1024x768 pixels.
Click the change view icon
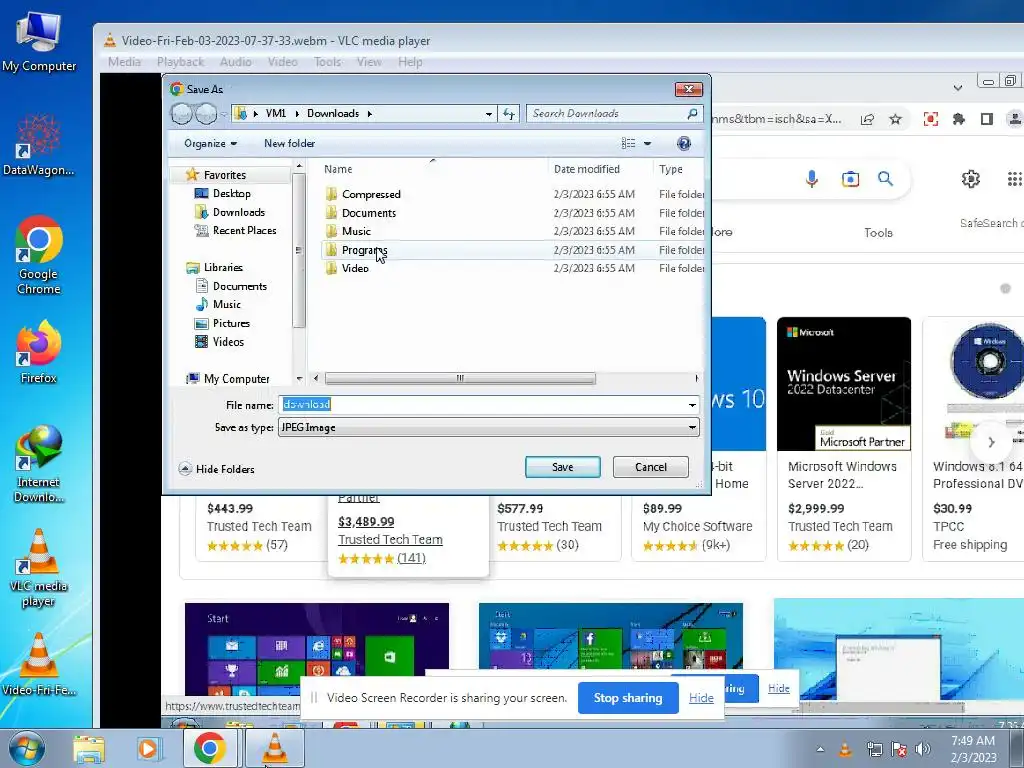pos(628,143)
